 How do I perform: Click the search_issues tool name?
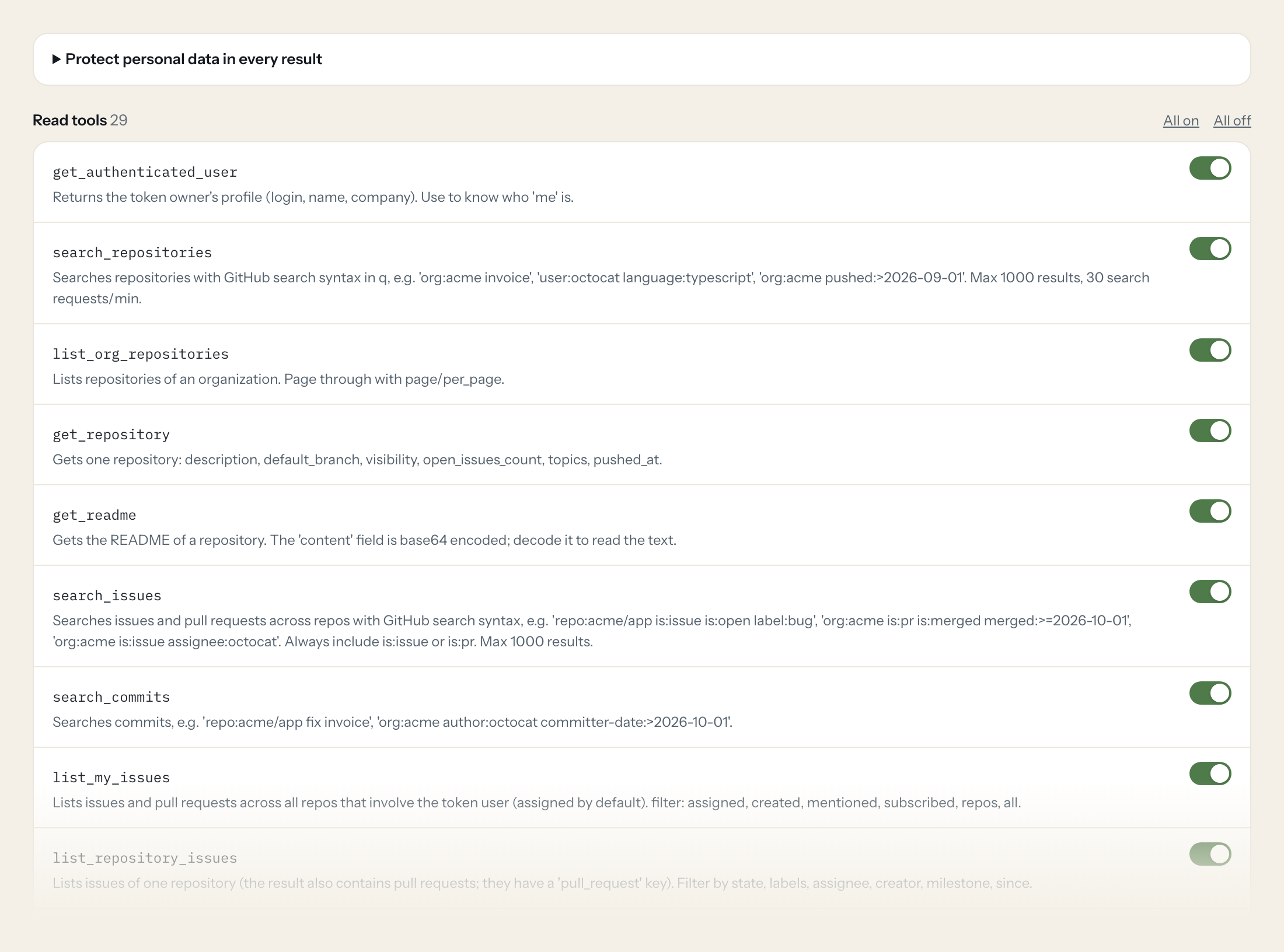coord(107,596)
